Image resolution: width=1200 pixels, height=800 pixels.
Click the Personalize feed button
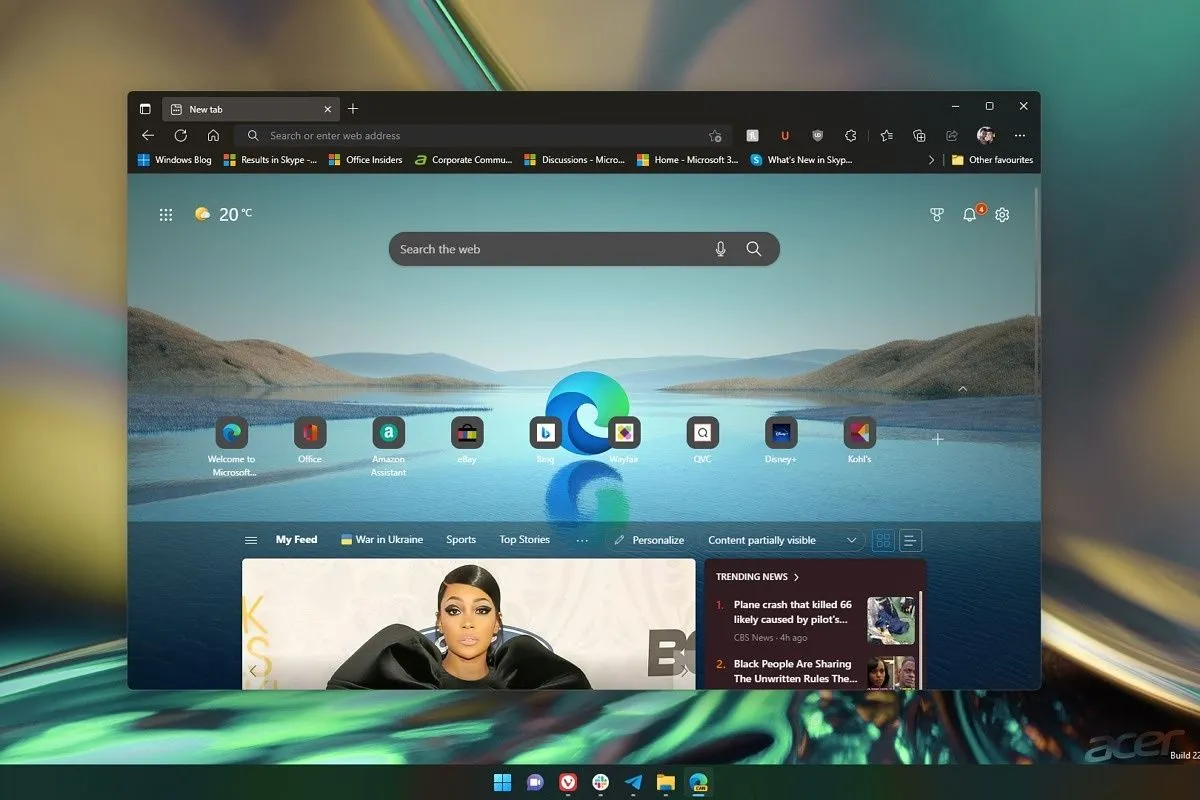click(649, 540)
